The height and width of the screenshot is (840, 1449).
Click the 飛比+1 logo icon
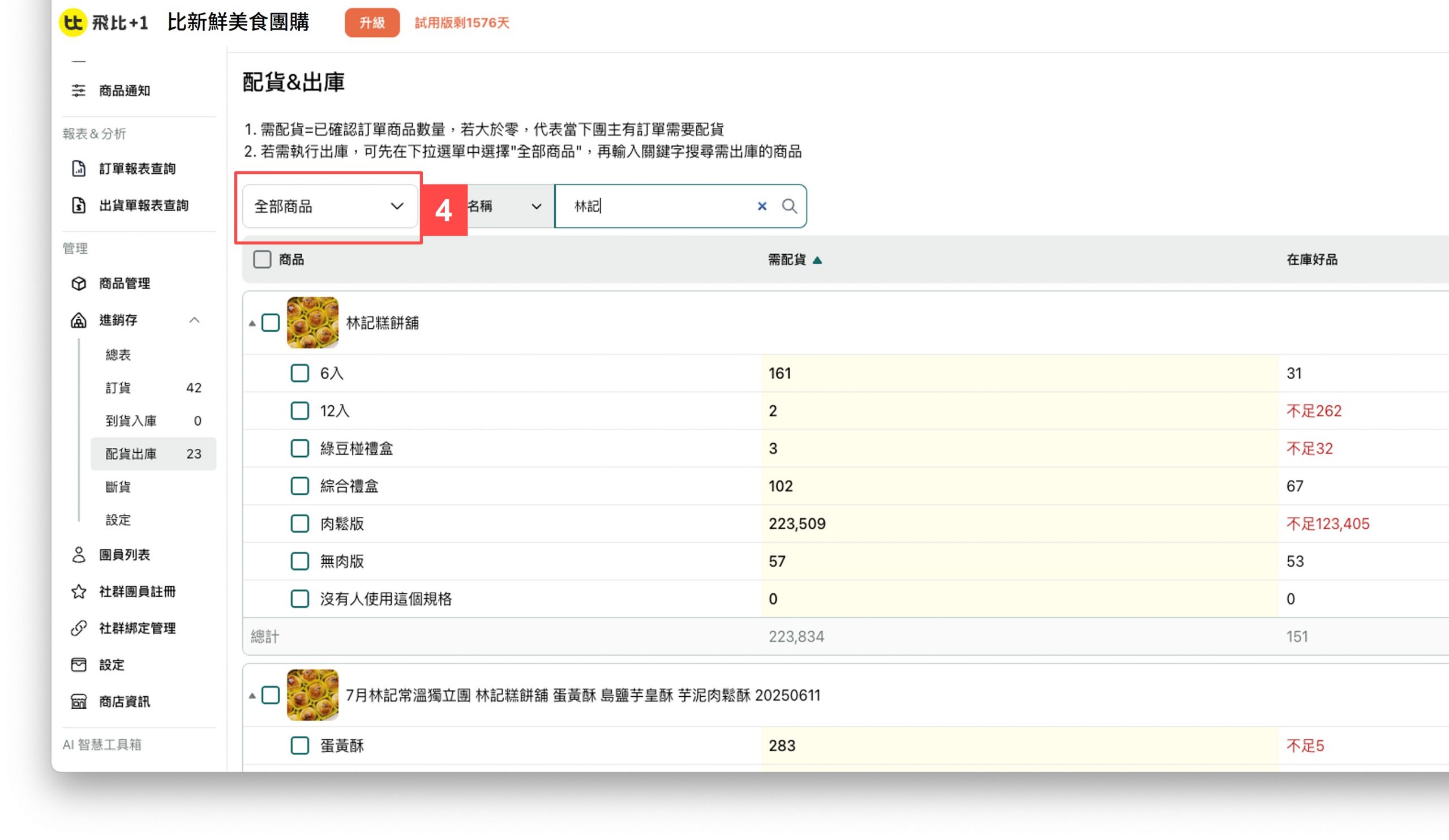point(73,23)
